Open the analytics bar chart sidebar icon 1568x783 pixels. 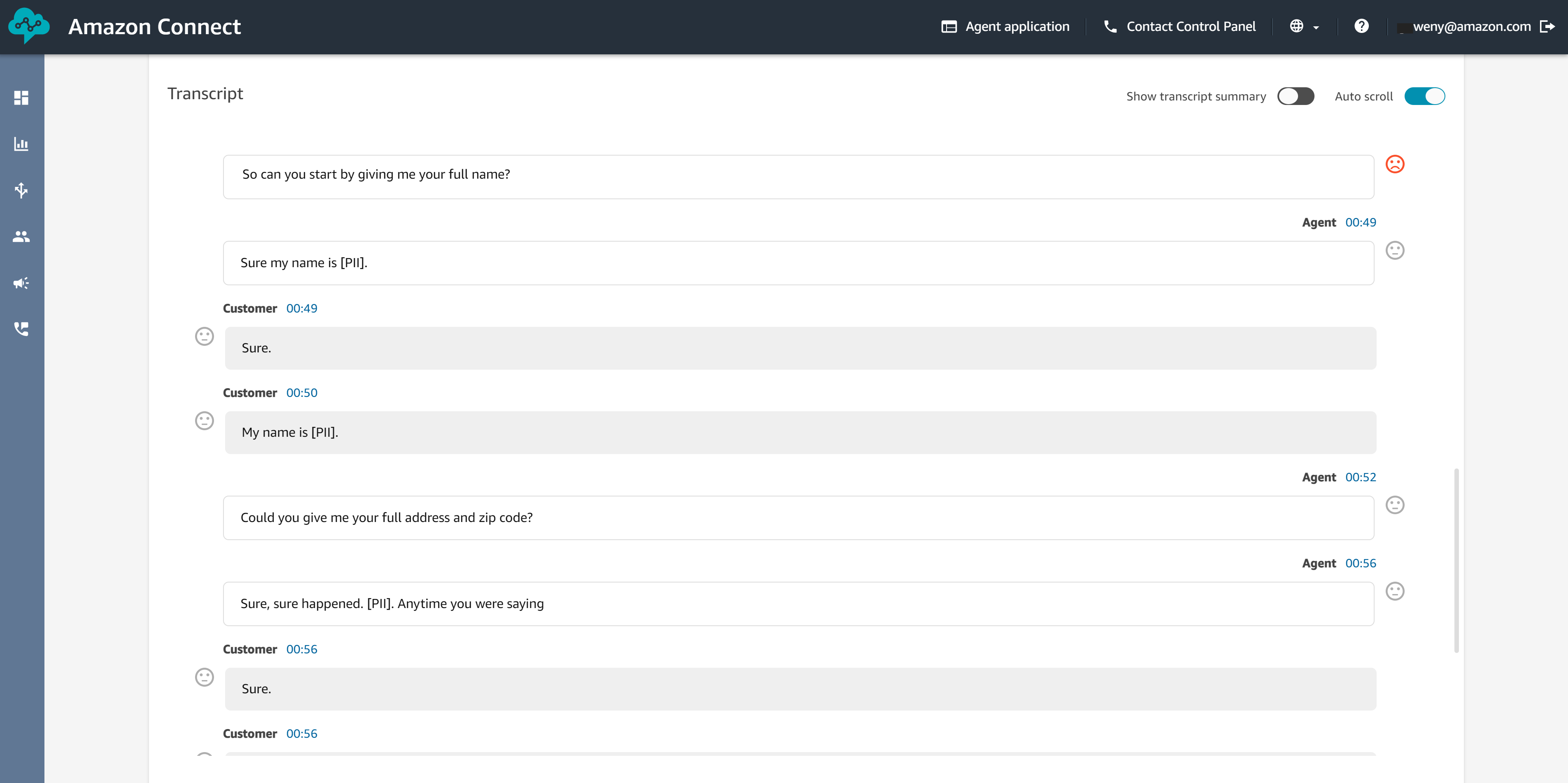(x=21, y=144)
